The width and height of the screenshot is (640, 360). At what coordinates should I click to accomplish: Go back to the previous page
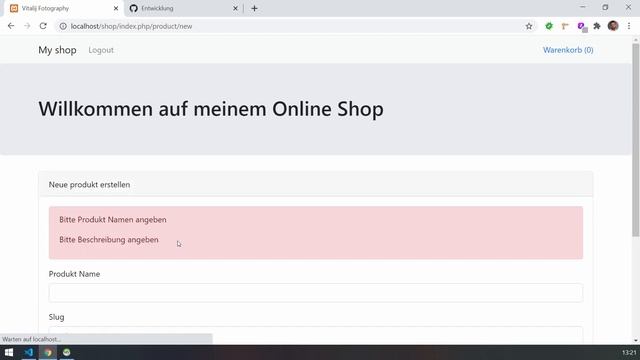click(11, 26)
